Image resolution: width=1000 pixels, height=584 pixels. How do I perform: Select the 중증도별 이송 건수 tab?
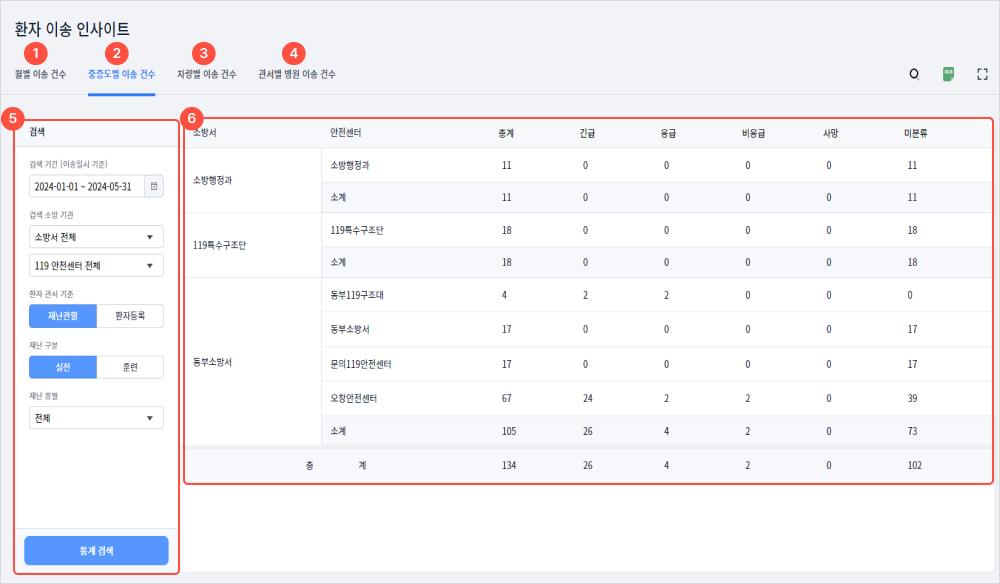121,75
